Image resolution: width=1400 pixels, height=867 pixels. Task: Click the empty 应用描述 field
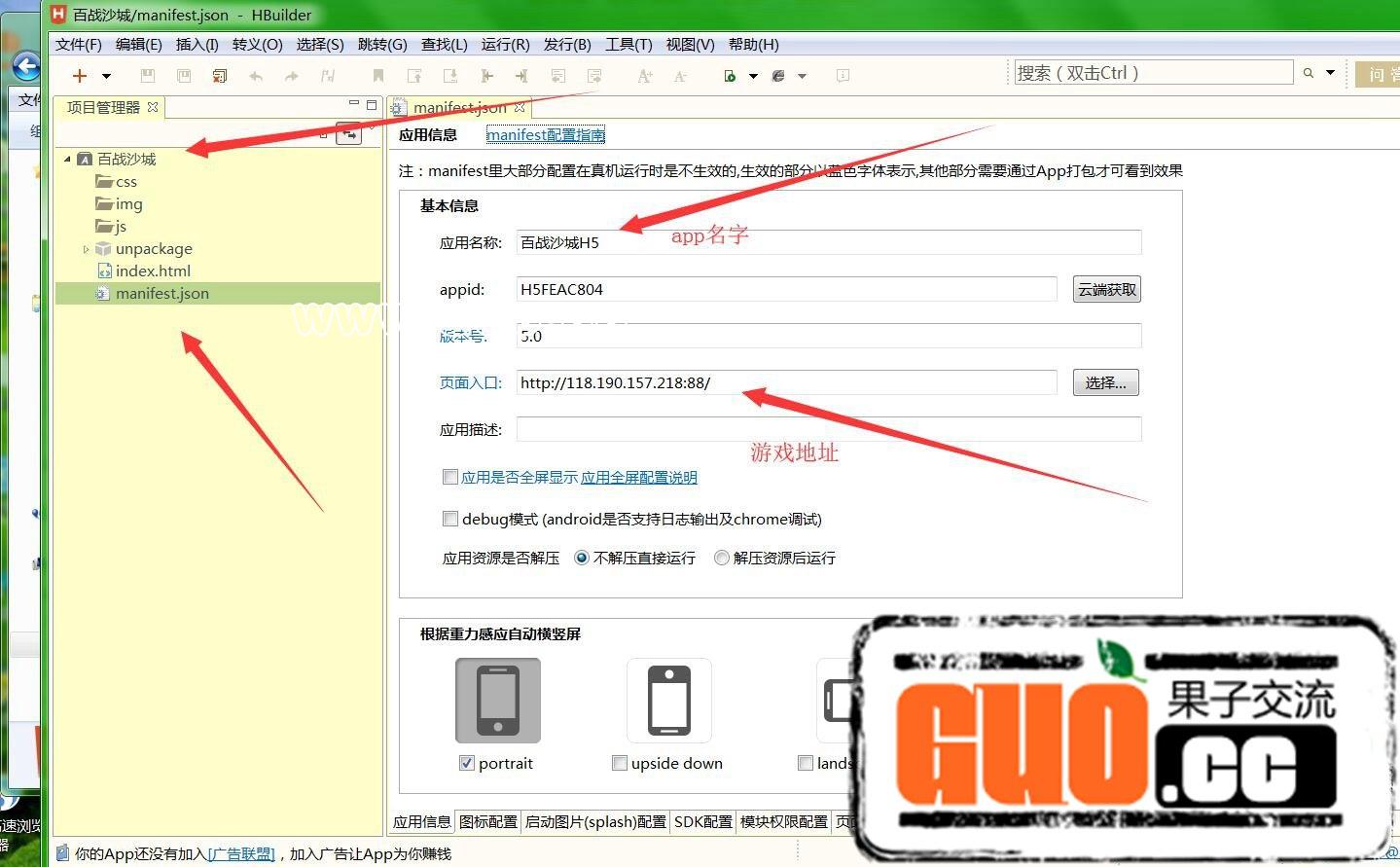click(829, 429)
